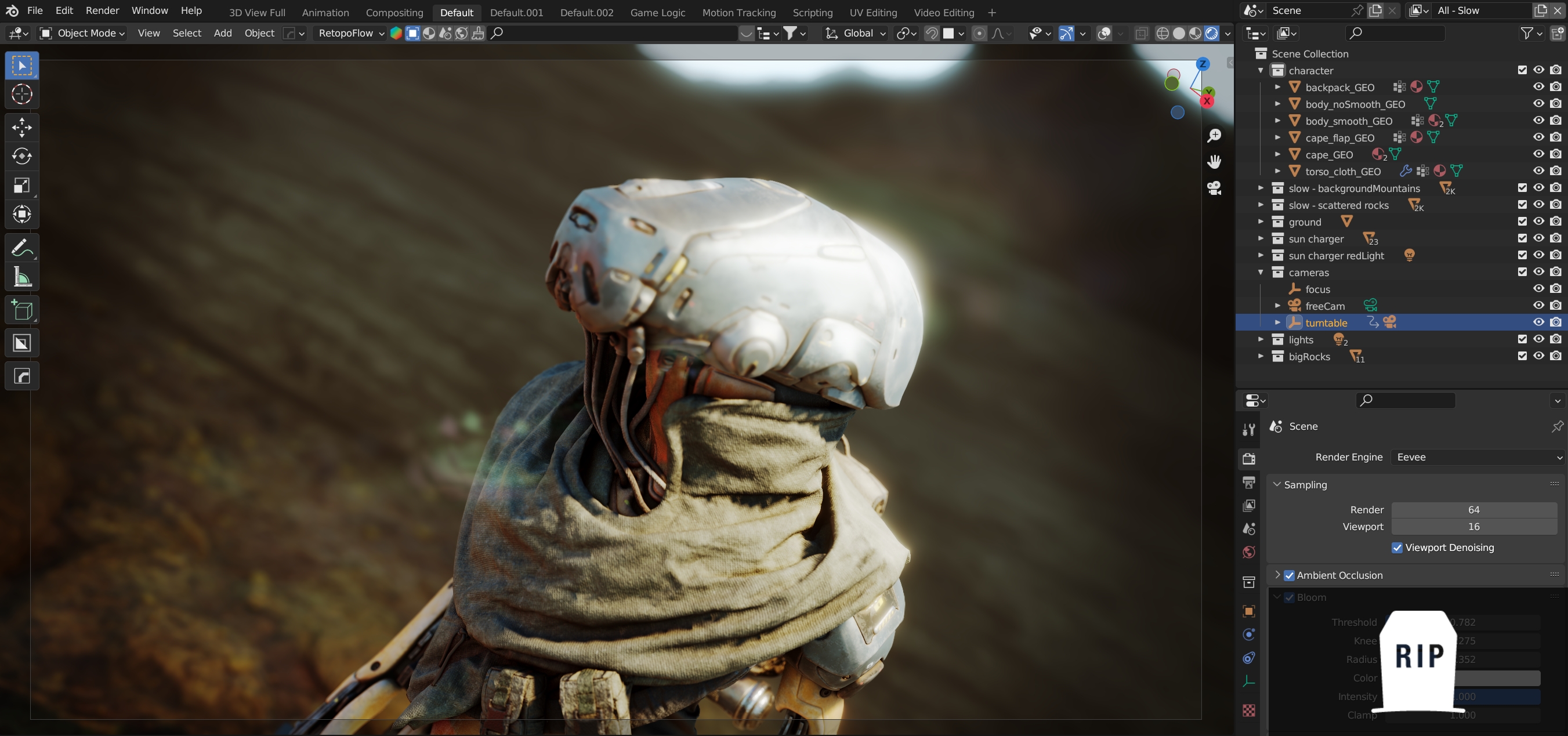Activate the Scale tool
The width and height of the screenshot is (1568, 736).
(22, 186)
